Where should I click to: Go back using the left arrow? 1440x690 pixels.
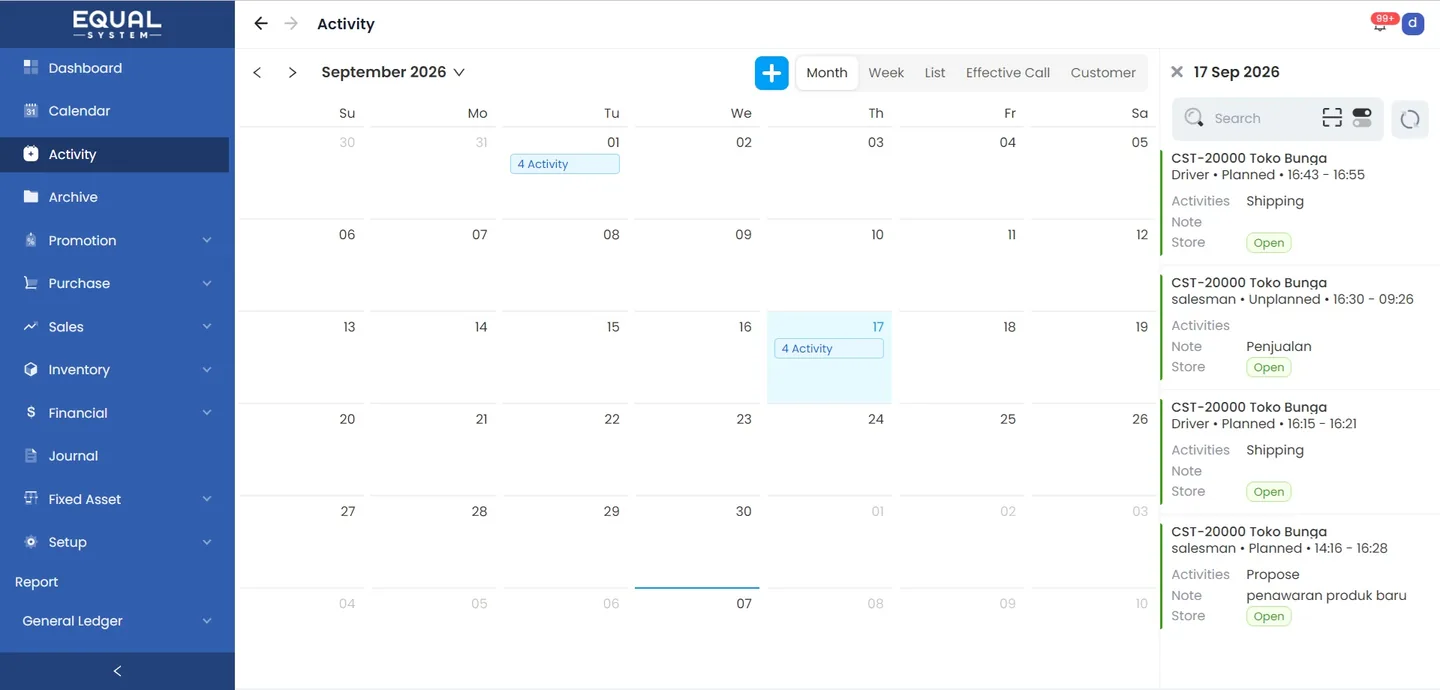pyautogui.click(x=261, y=23)
